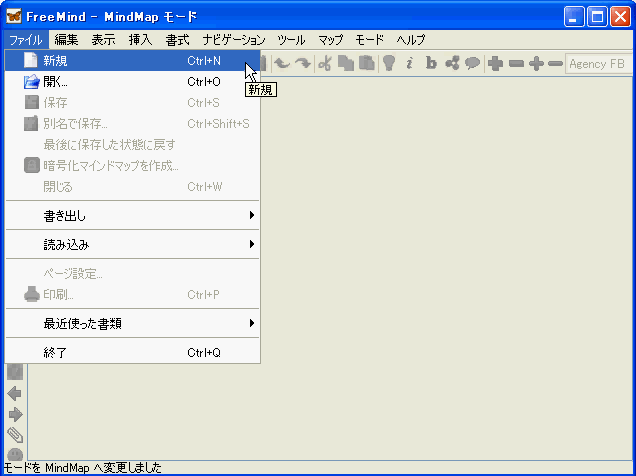The width and height of the screenshot is (636, 476).
Task: Close the open ファイル menu
Action: pos(26,40)
